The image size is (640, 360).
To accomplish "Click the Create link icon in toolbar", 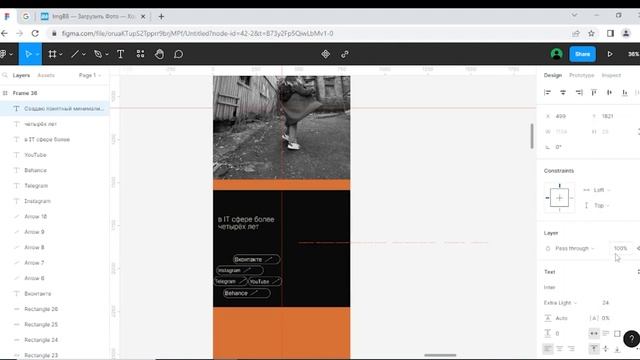I will [345, 54].
